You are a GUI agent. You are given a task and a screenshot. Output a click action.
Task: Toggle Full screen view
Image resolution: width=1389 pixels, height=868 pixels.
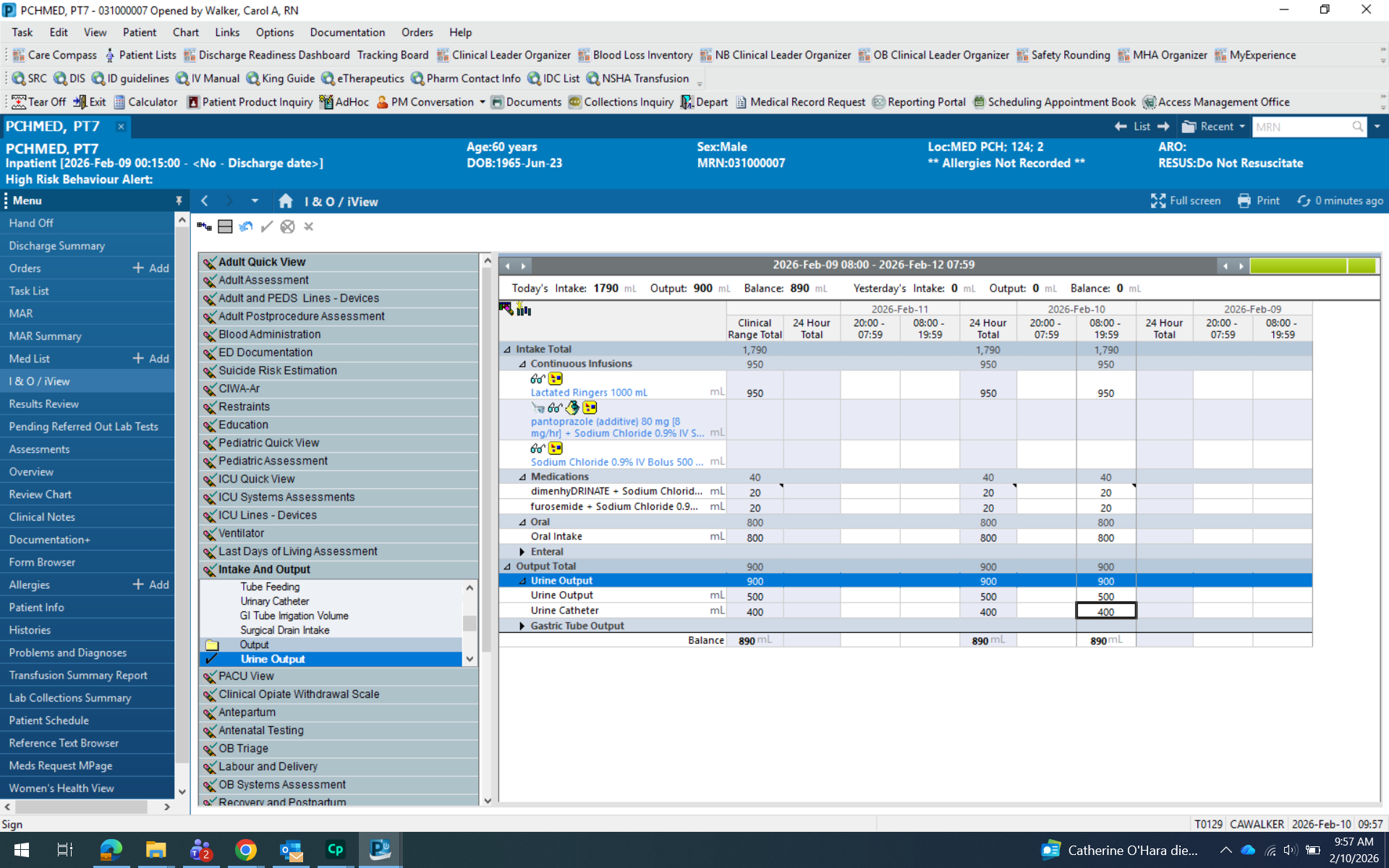pyautogui.click(x=1186, y=201)
